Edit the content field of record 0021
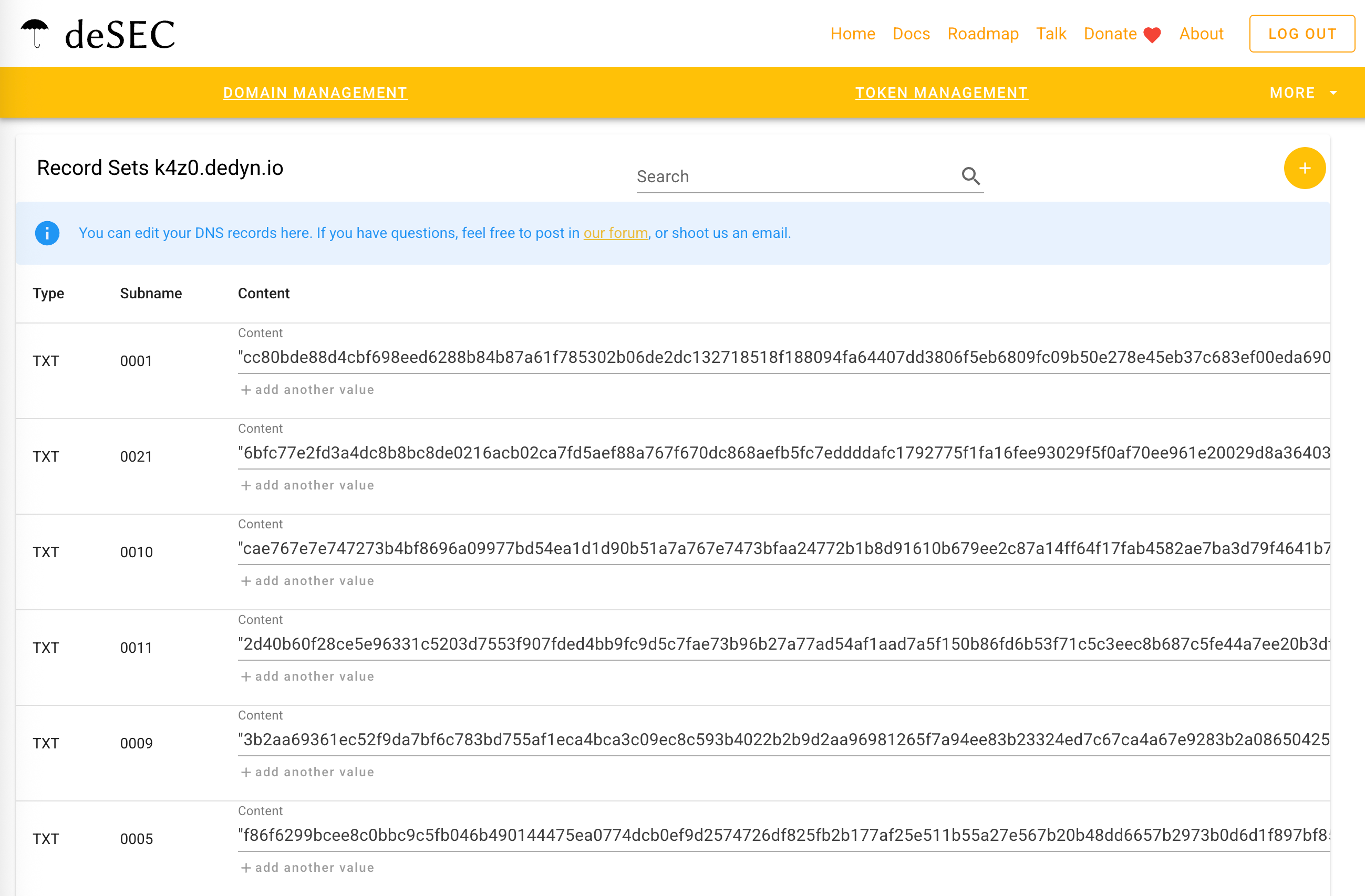1365x896 pixels. (784, 453)
